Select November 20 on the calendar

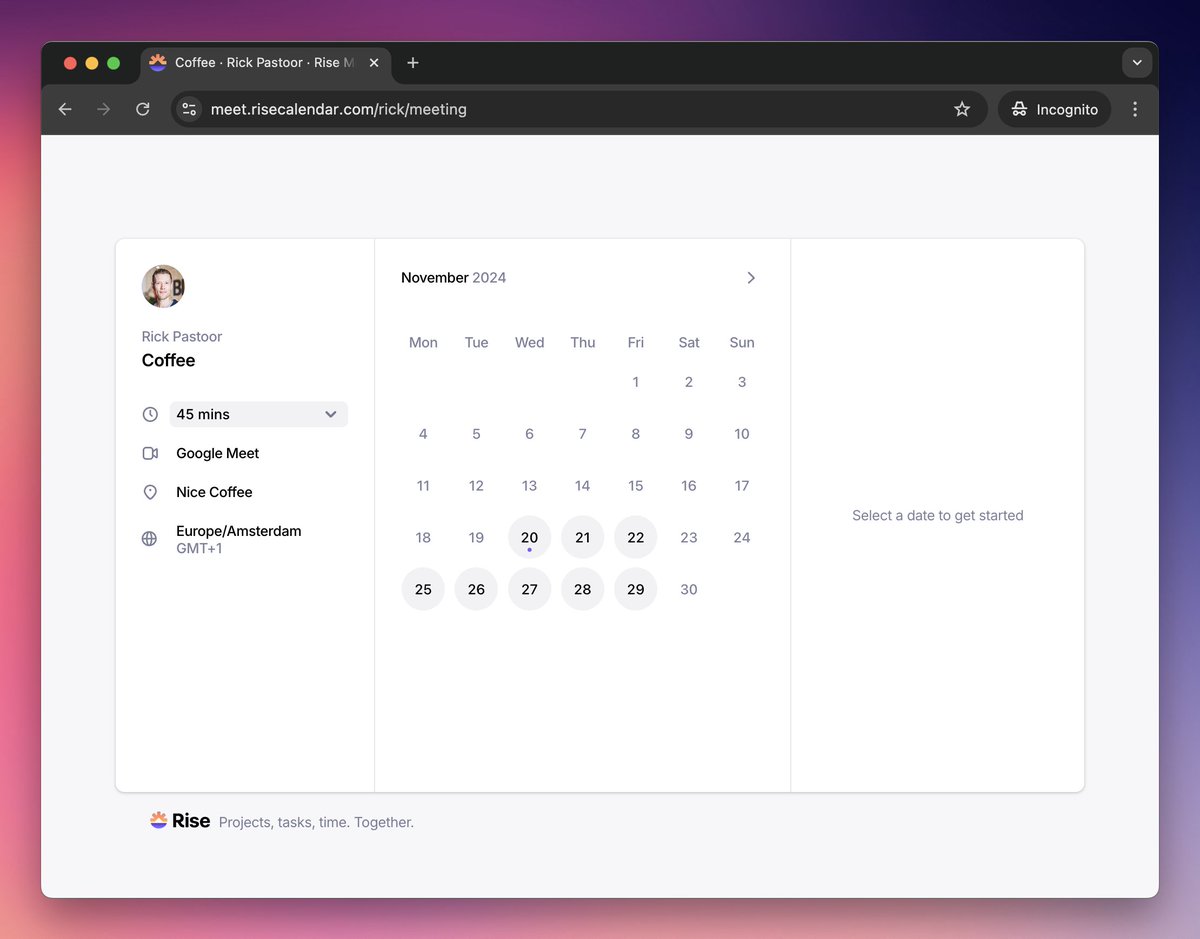click(529, 537)
